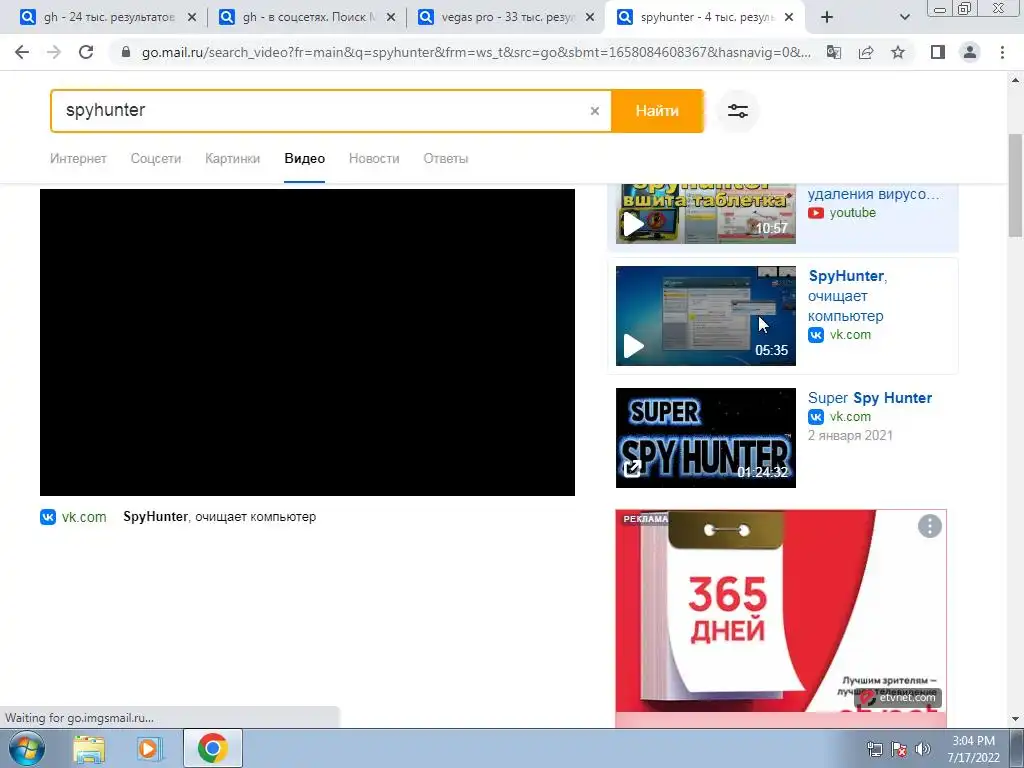This screenshot has height=768, width=1024.
Task: Open a new browser tab
Action: 827,17
